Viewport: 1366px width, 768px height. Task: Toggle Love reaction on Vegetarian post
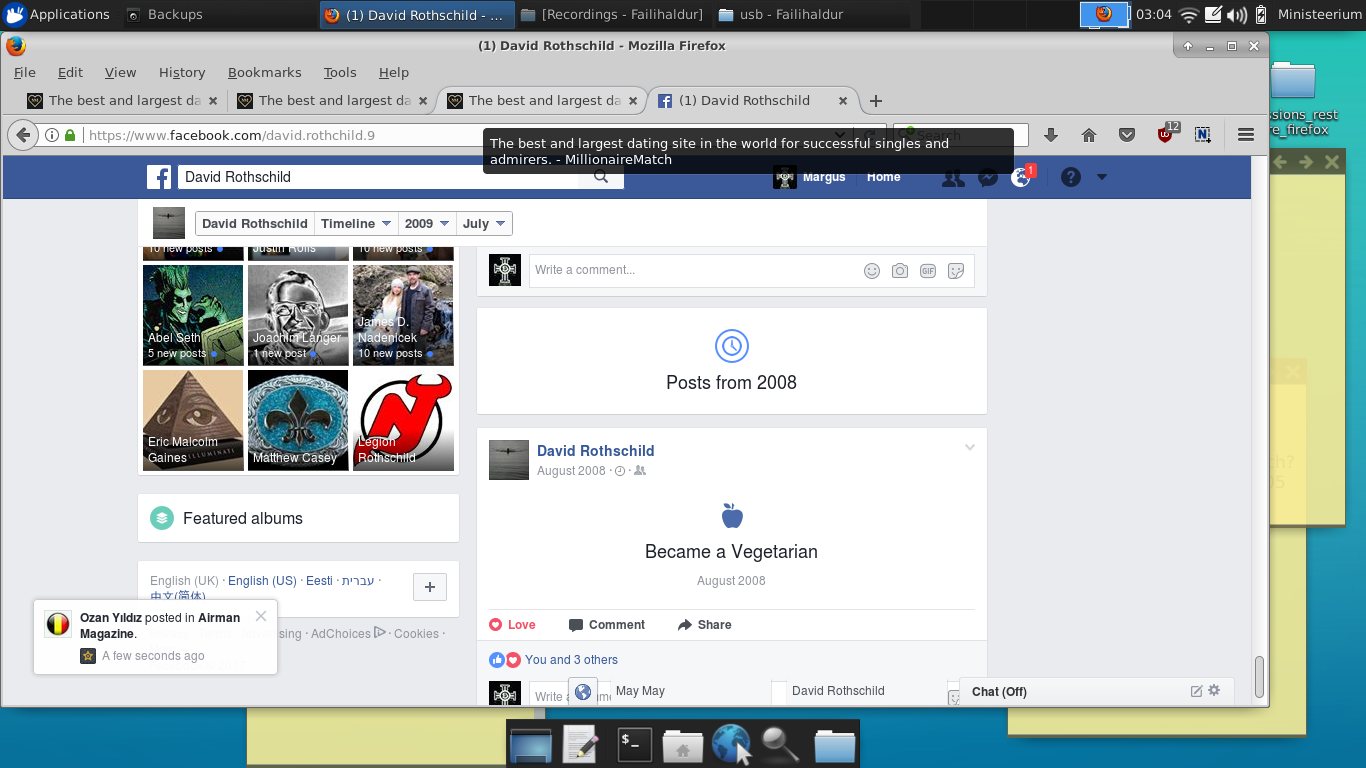click(512, 625)
